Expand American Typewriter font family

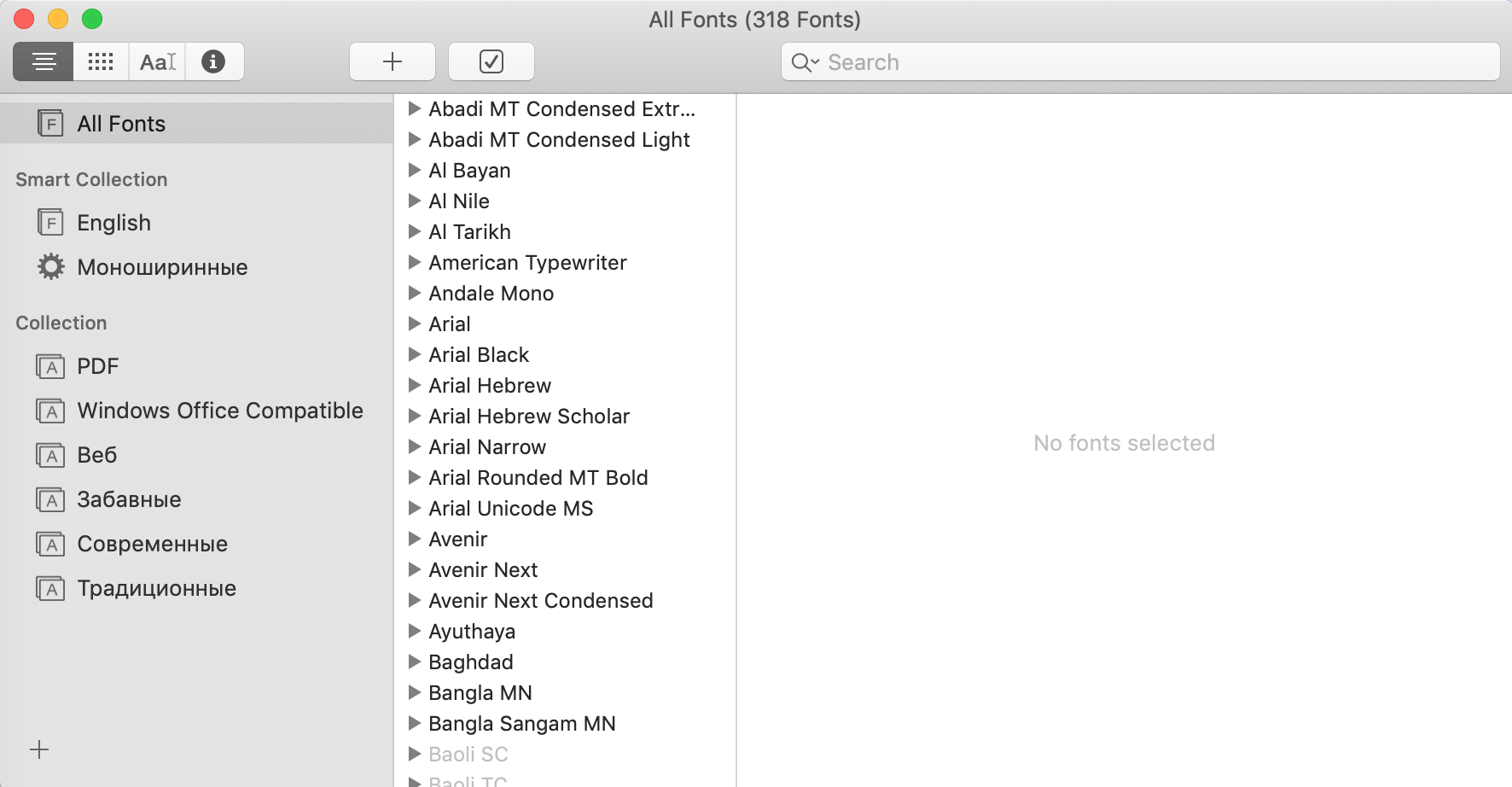click(415, 262)
